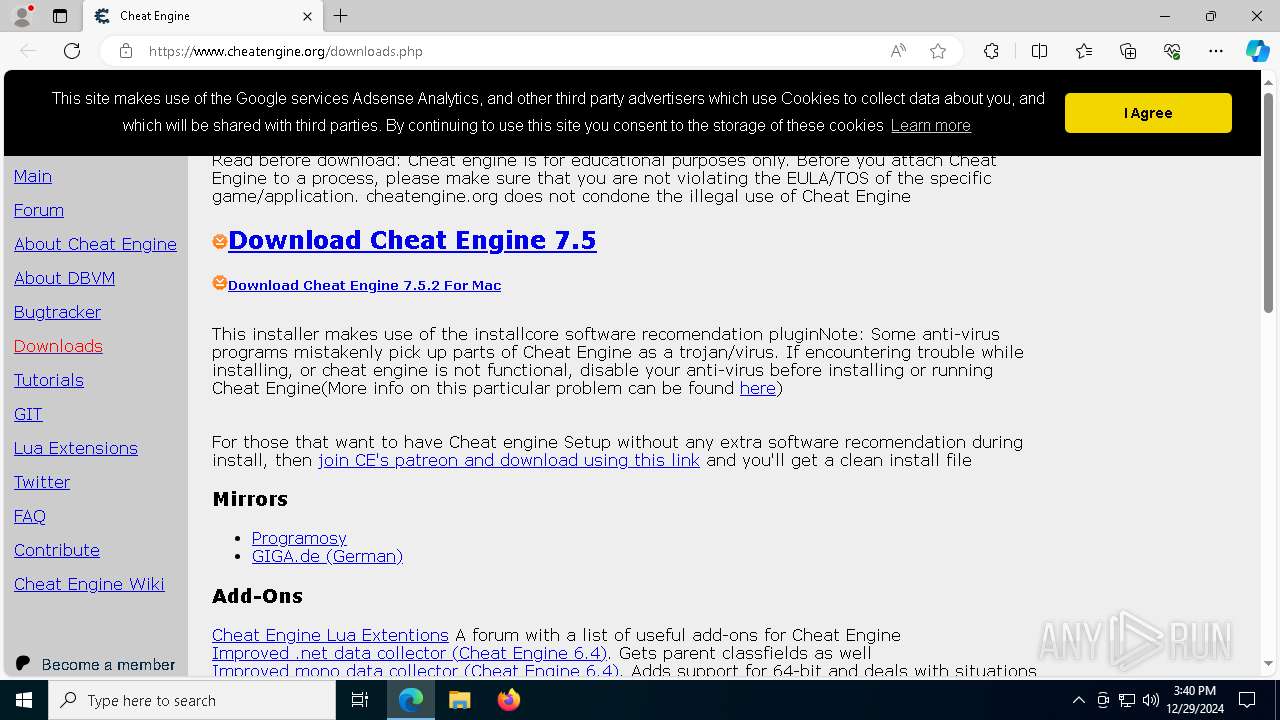
Task: Open the Extensions puzzle icon
Action: 991,51
